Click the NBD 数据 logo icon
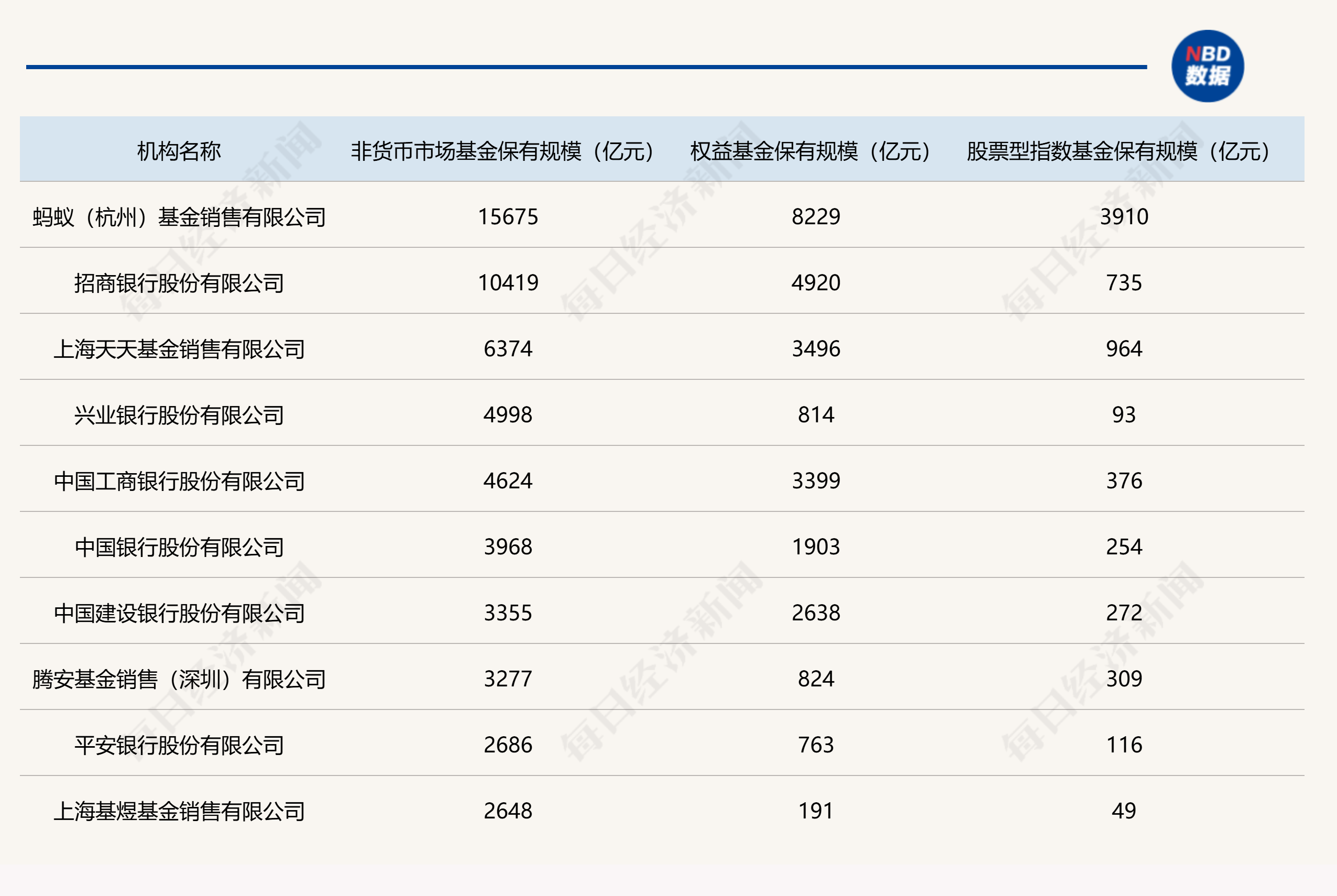This screenshot has width=1337, height=896. tap(1207, 67)
